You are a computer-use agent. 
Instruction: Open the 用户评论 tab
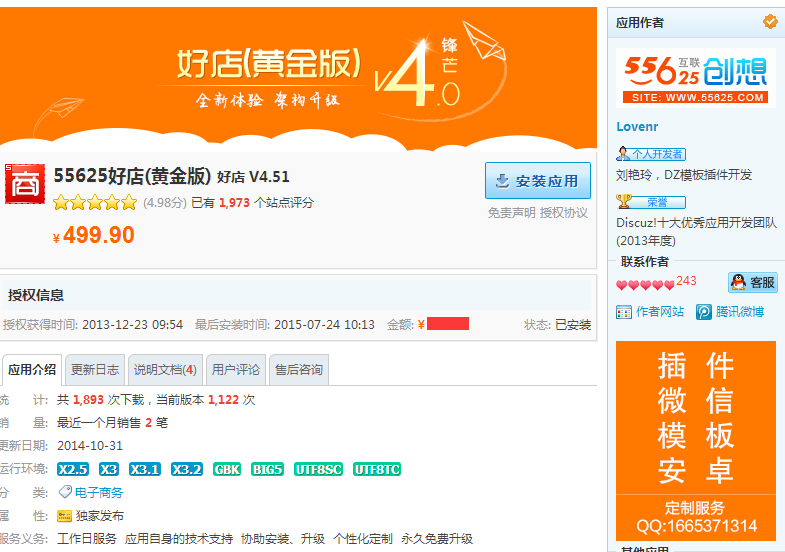tap(236, 370)
